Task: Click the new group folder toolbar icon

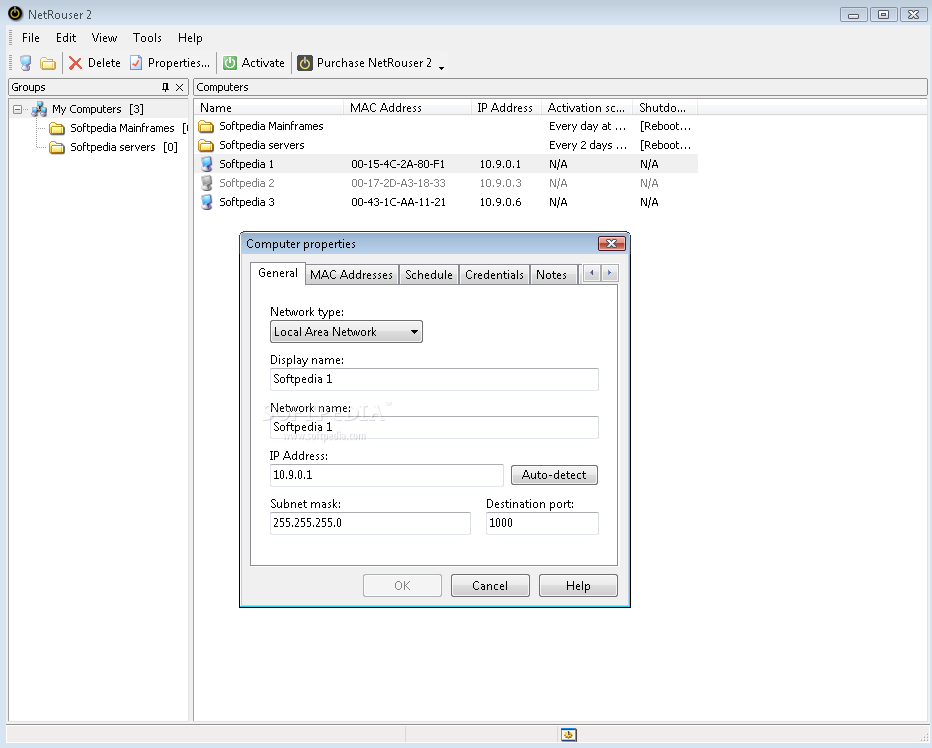Action: pos(48,63)
